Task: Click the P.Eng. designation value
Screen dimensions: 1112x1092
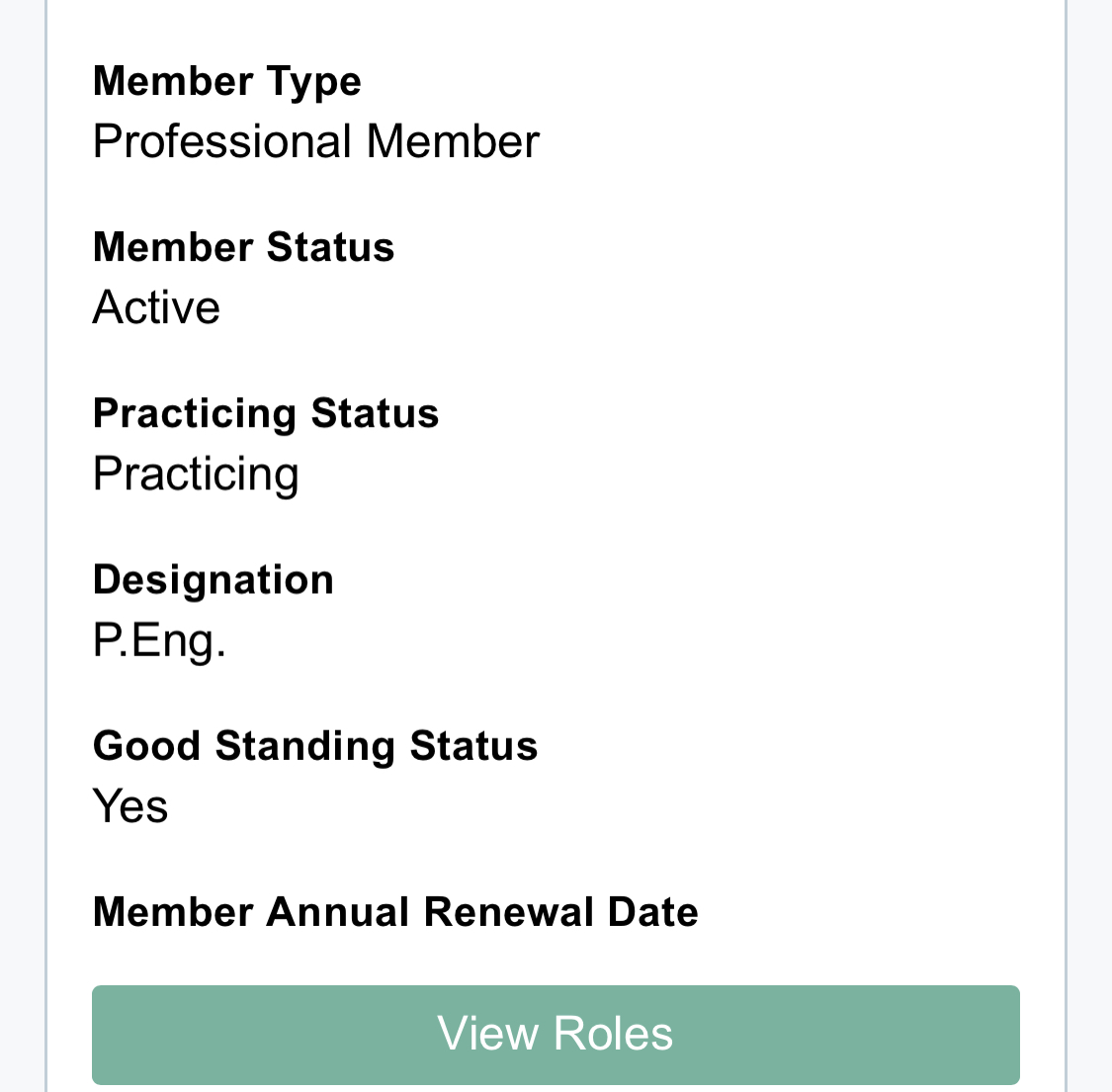Action: (159, 641)
